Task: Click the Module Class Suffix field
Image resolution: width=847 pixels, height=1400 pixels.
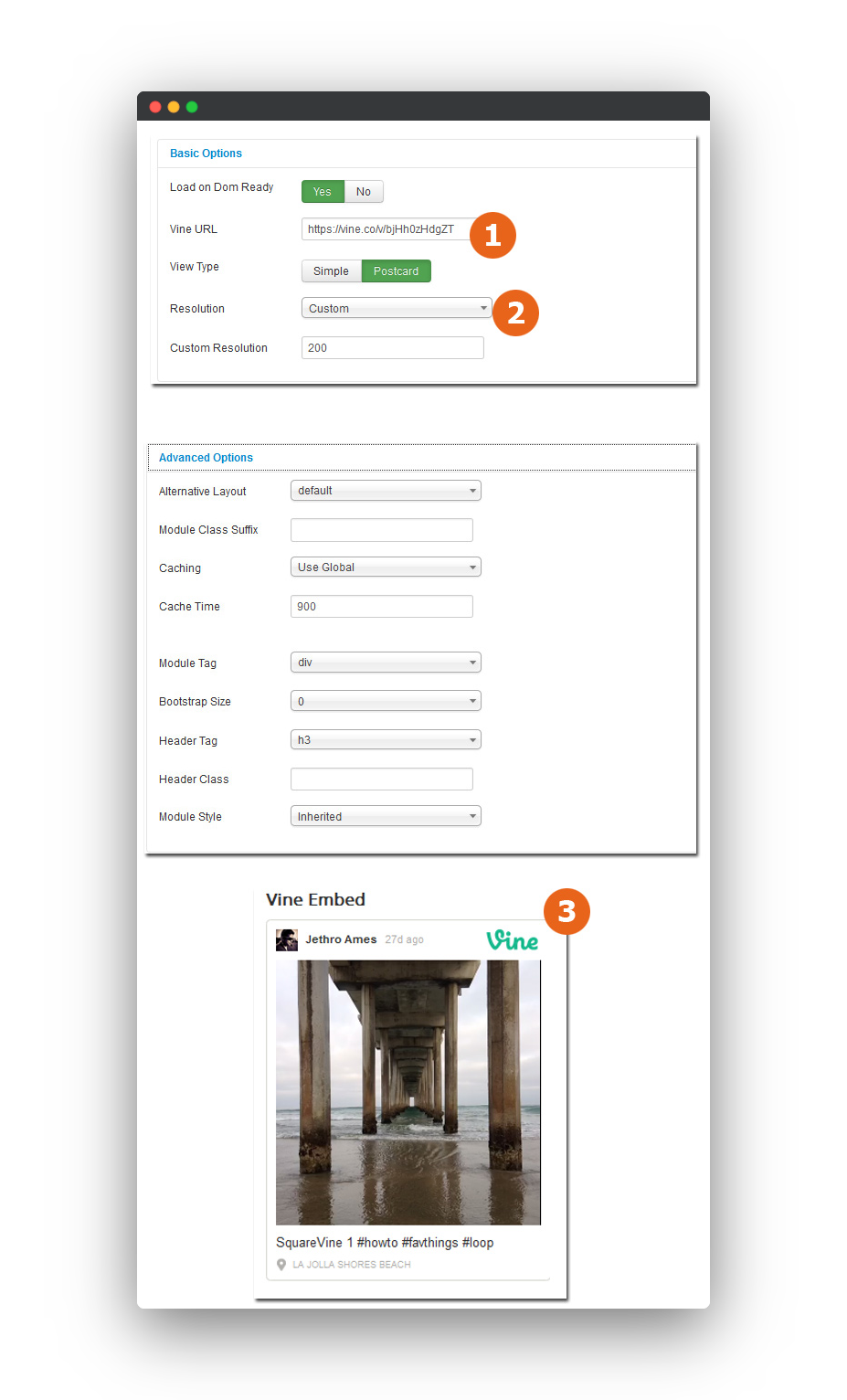Action: tap(381, 530)
